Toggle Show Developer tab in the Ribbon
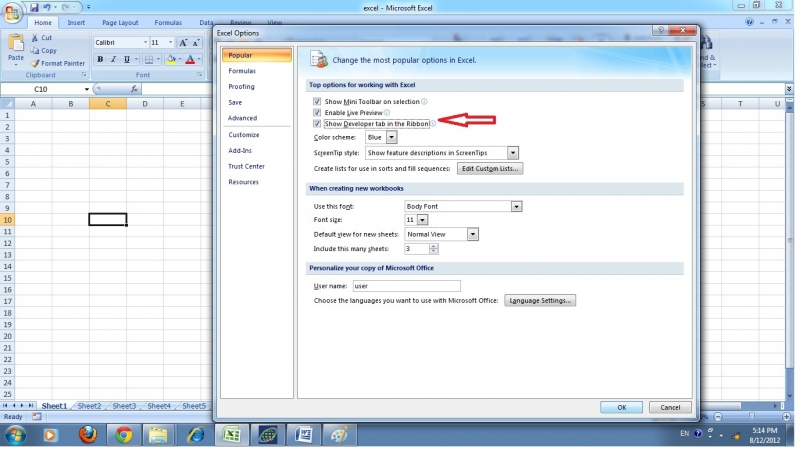This screenshot has height=451, width=800. pos(317,124)
